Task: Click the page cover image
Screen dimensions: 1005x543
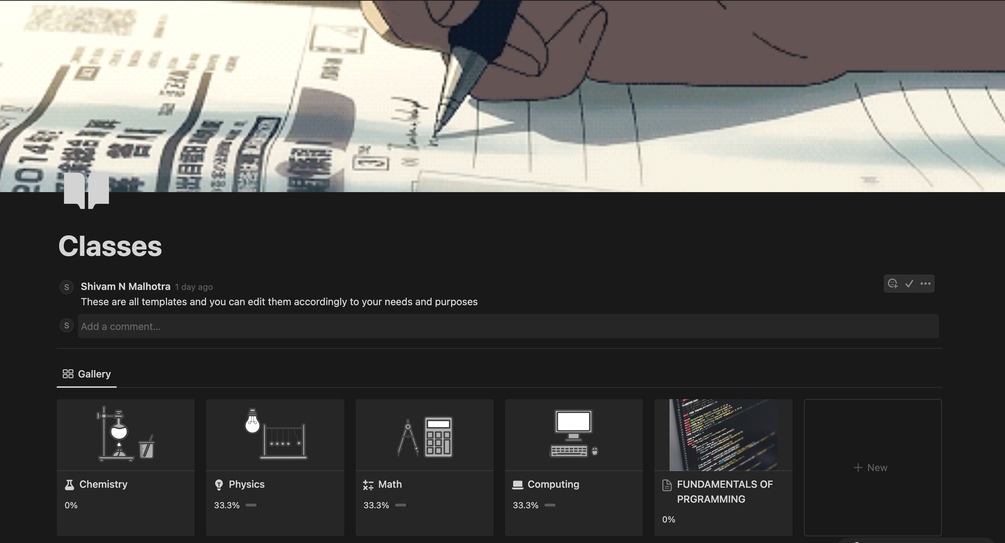Action: pyautogui.click(x=502, y=96)
